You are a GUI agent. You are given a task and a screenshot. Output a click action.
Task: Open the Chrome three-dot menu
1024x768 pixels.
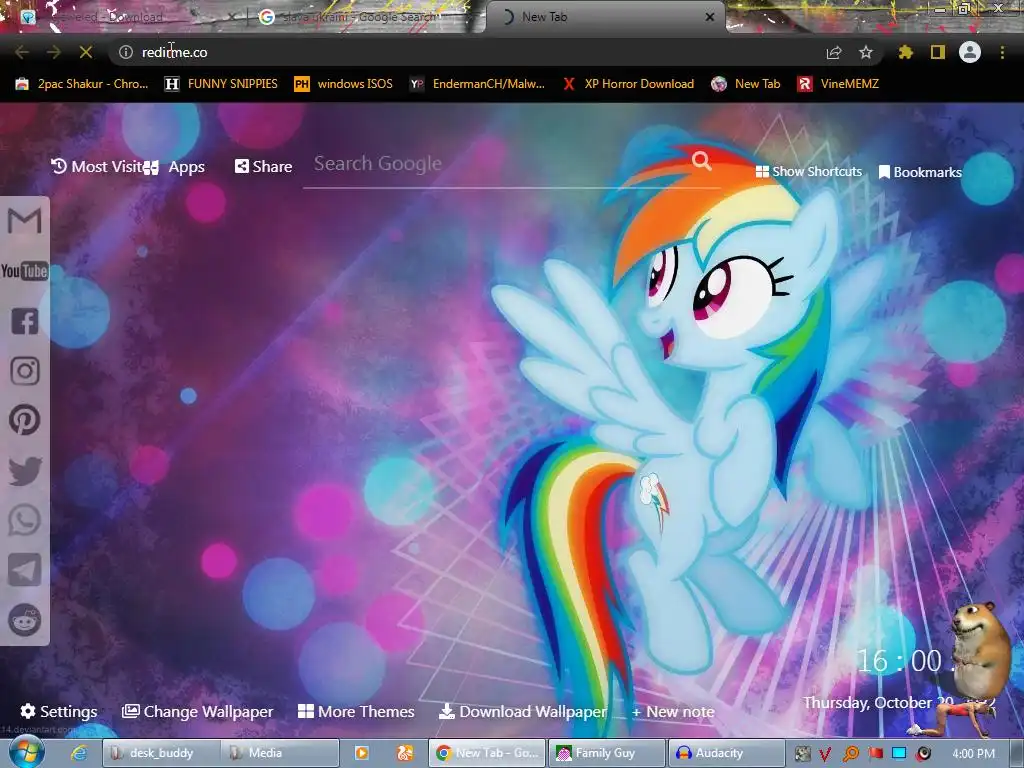pos(1002,52)
